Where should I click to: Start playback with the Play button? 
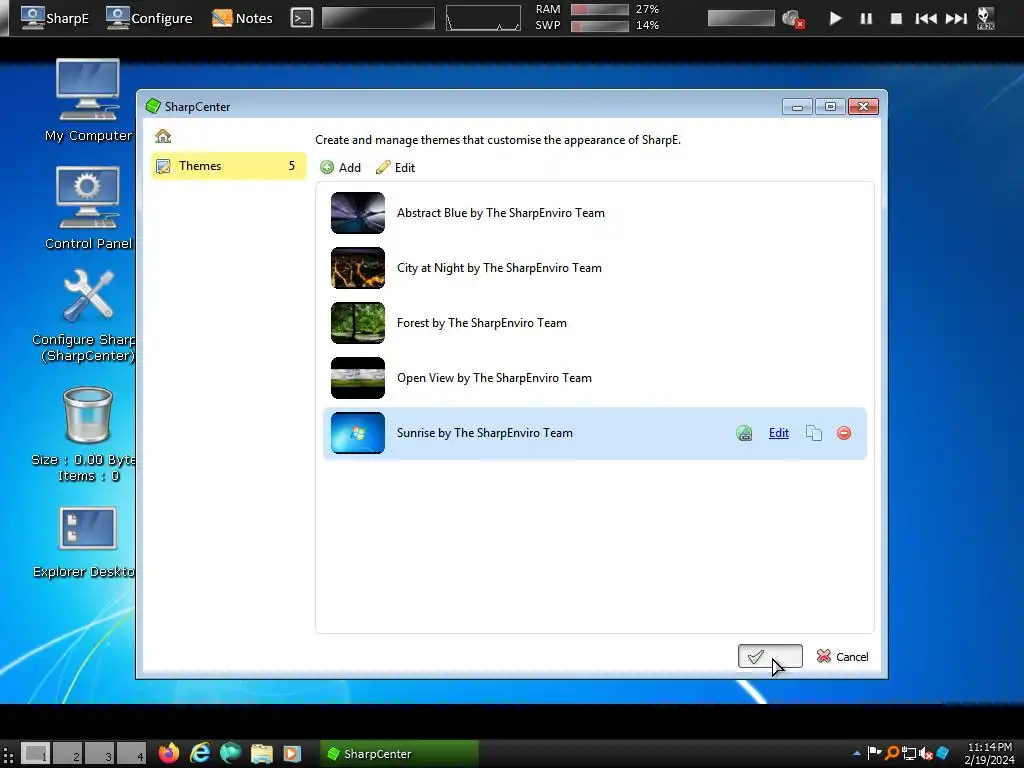[835, 18]
